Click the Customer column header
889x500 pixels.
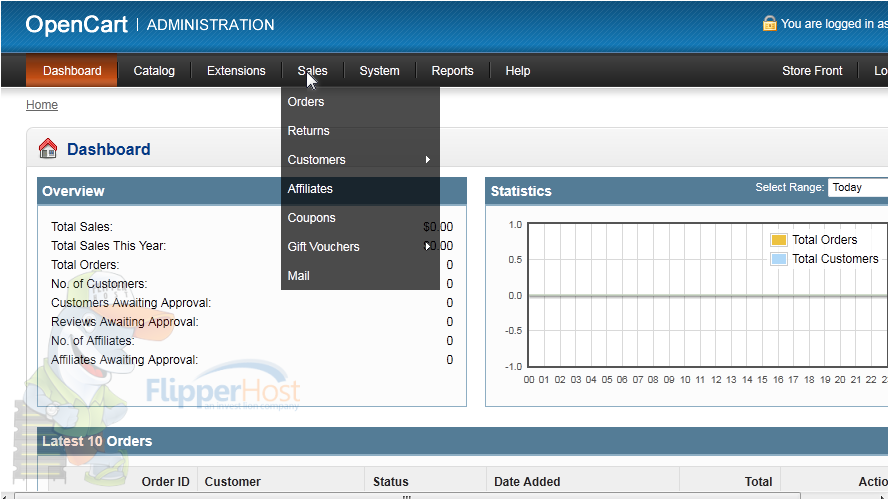[232, 481]
